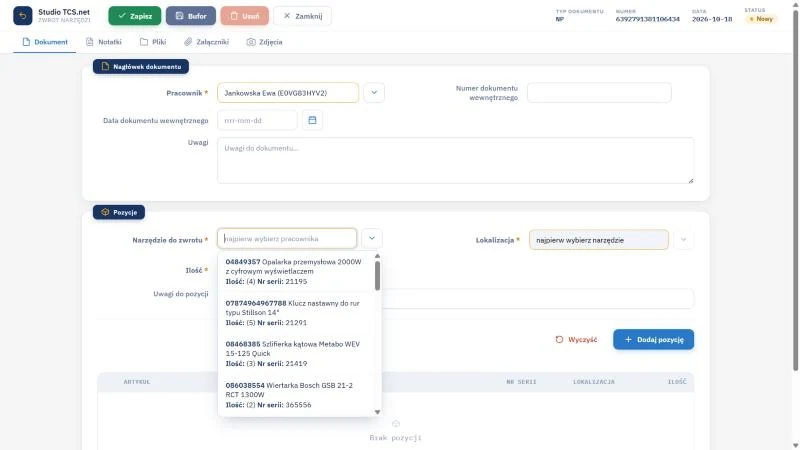Click the Bufor button
Viewport: 800px width, 450px height.
click(191, 16)
